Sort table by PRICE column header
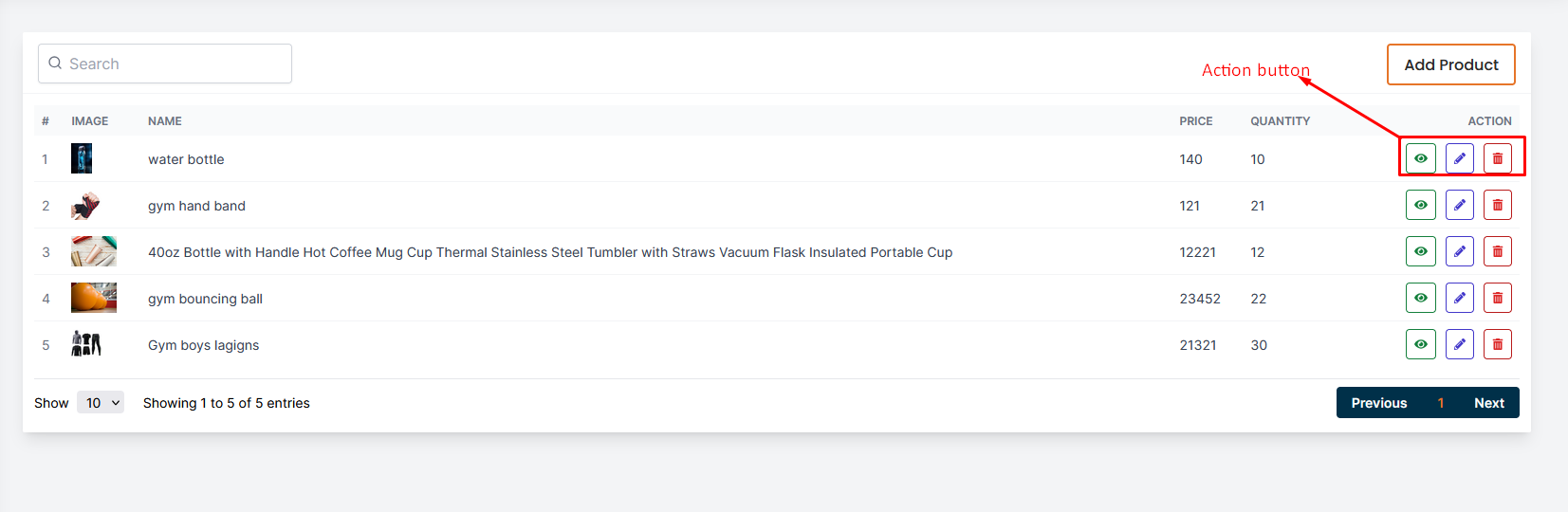The image size is (1568, 512). point(1195,121)
